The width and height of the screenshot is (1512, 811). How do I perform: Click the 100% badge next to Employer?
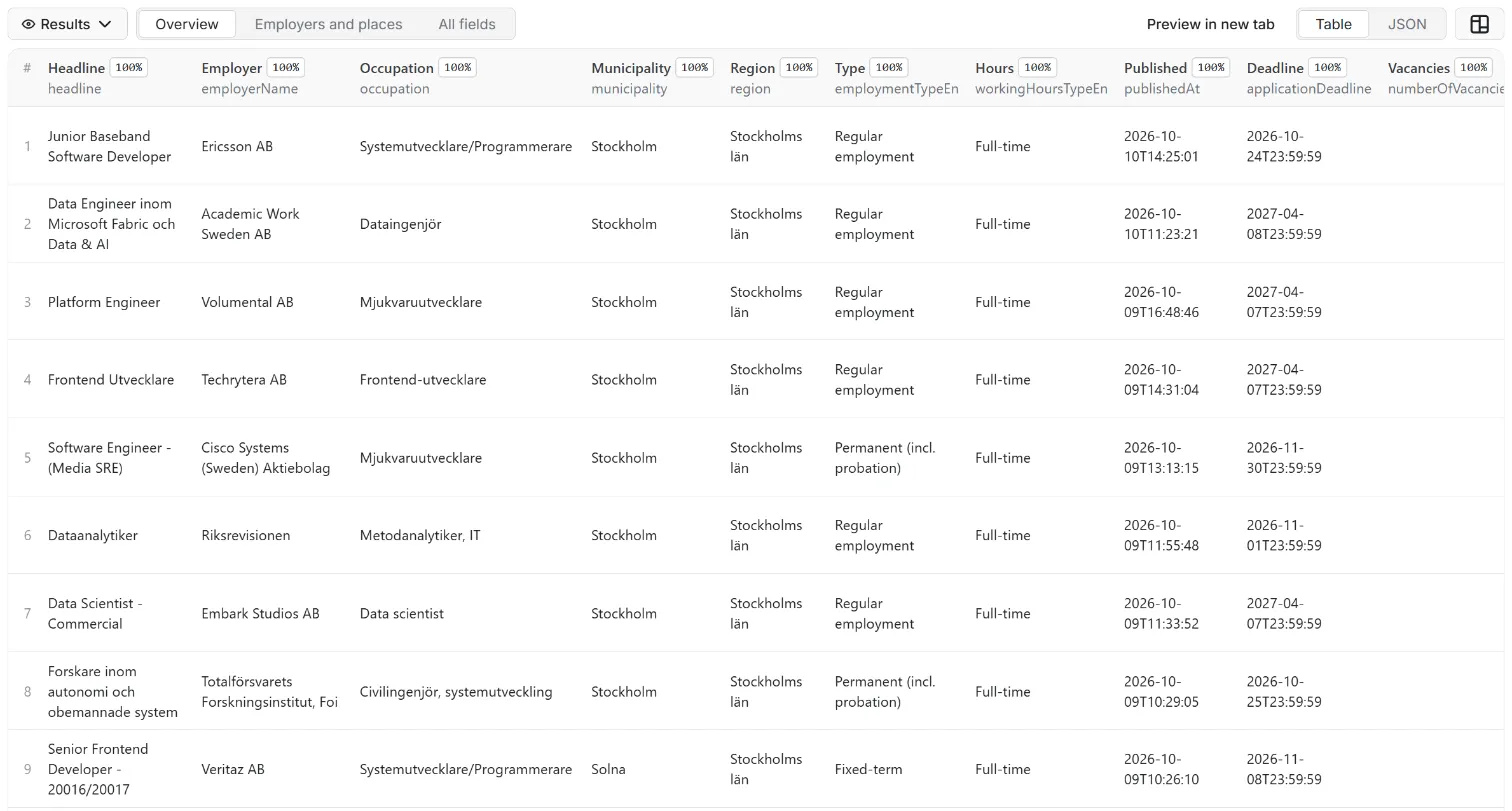[x=286, y=68]
